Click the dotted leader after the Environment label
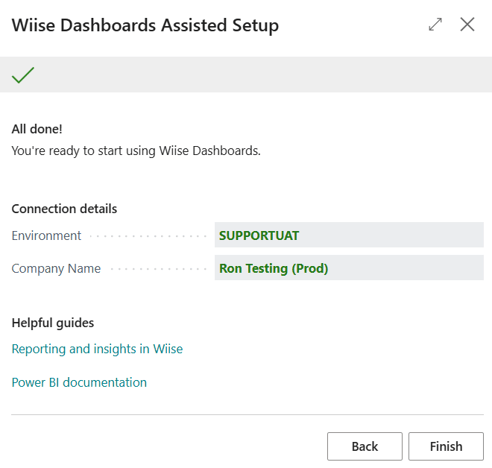Screen dimensions: 492x468 click(x=149, y=236)
